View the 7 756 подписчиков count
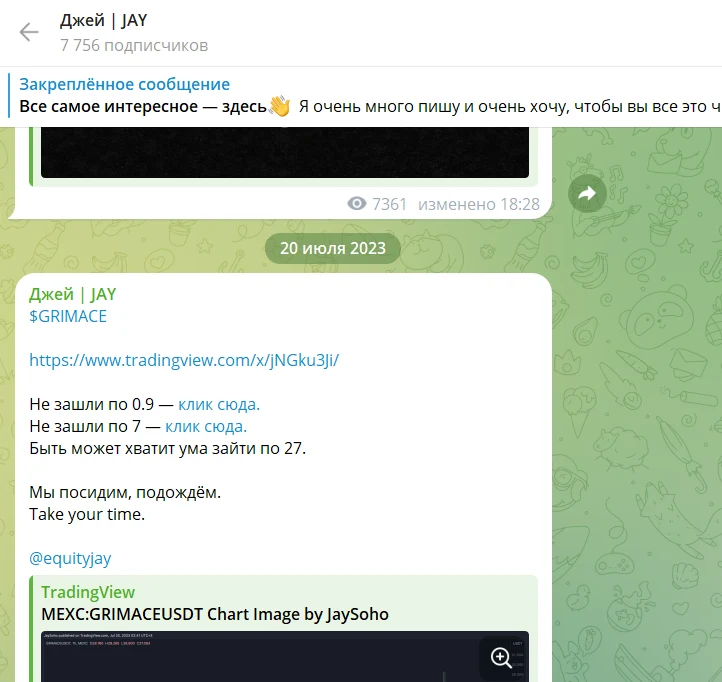The width and height of the screenshot is (722, 682). tap(134, 46)
